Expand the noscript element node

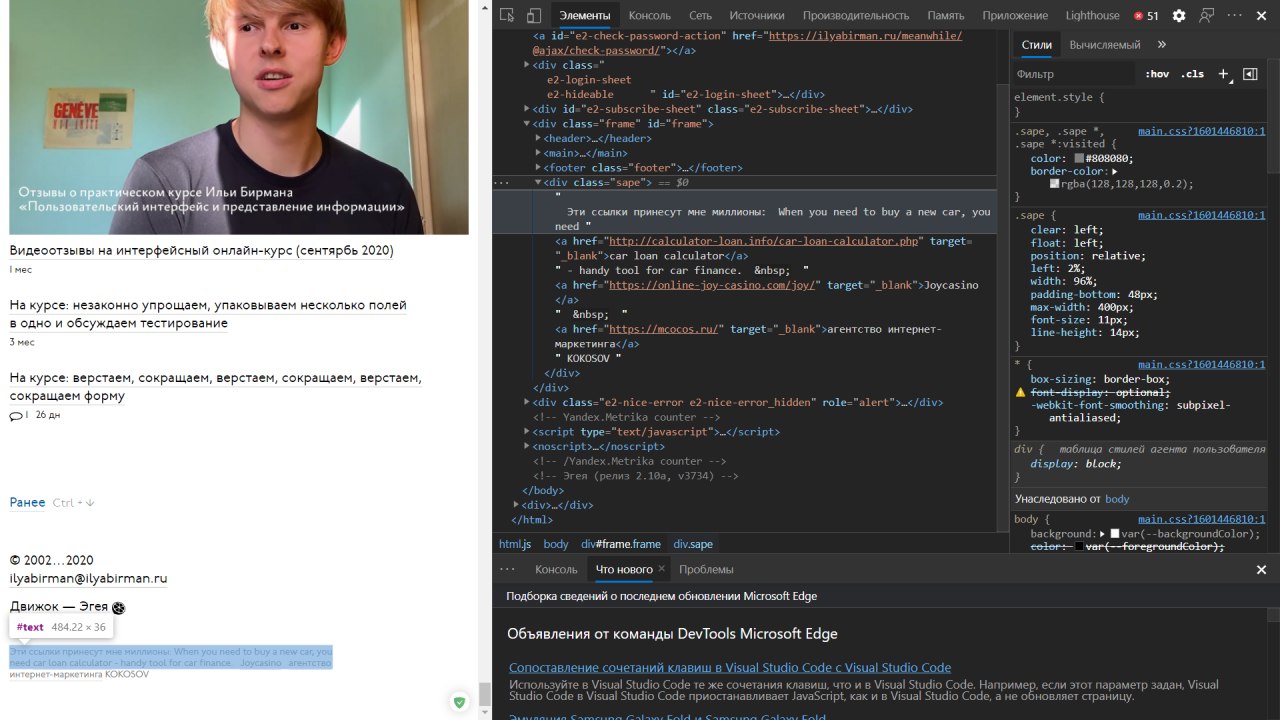pyautogui.click(x=527, y=447)
